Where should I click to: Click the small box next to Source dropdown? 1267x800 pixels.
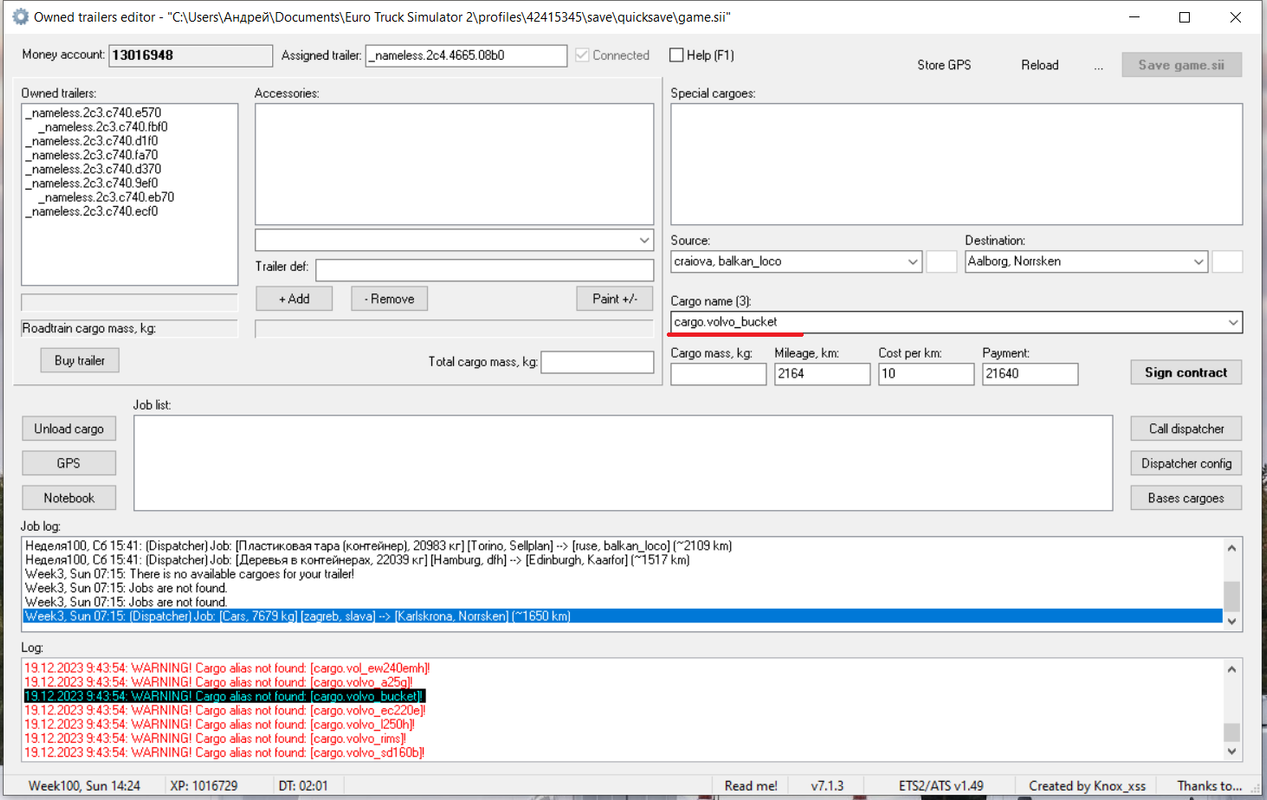941,262
